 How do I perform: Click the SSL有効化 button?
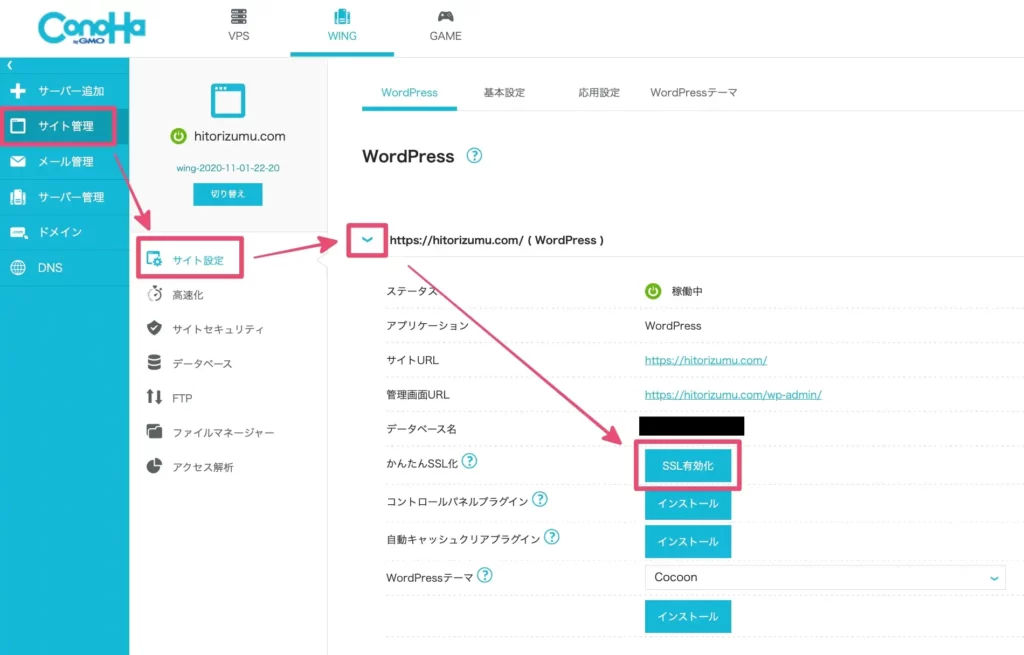[x=688, y=466]
